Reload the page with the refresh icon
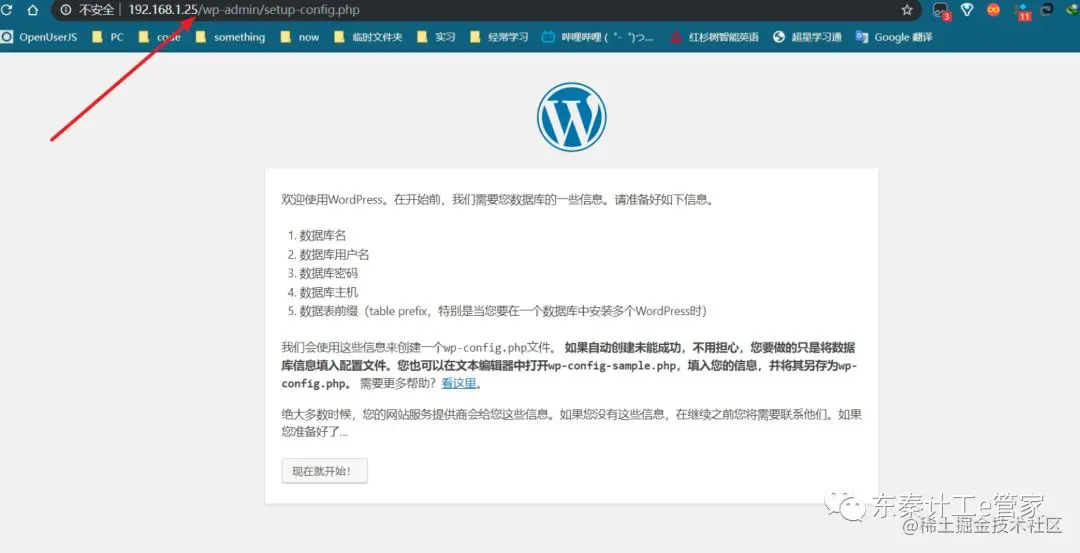The height and width of the screenshot is (553, 1080). click(7, 10)
